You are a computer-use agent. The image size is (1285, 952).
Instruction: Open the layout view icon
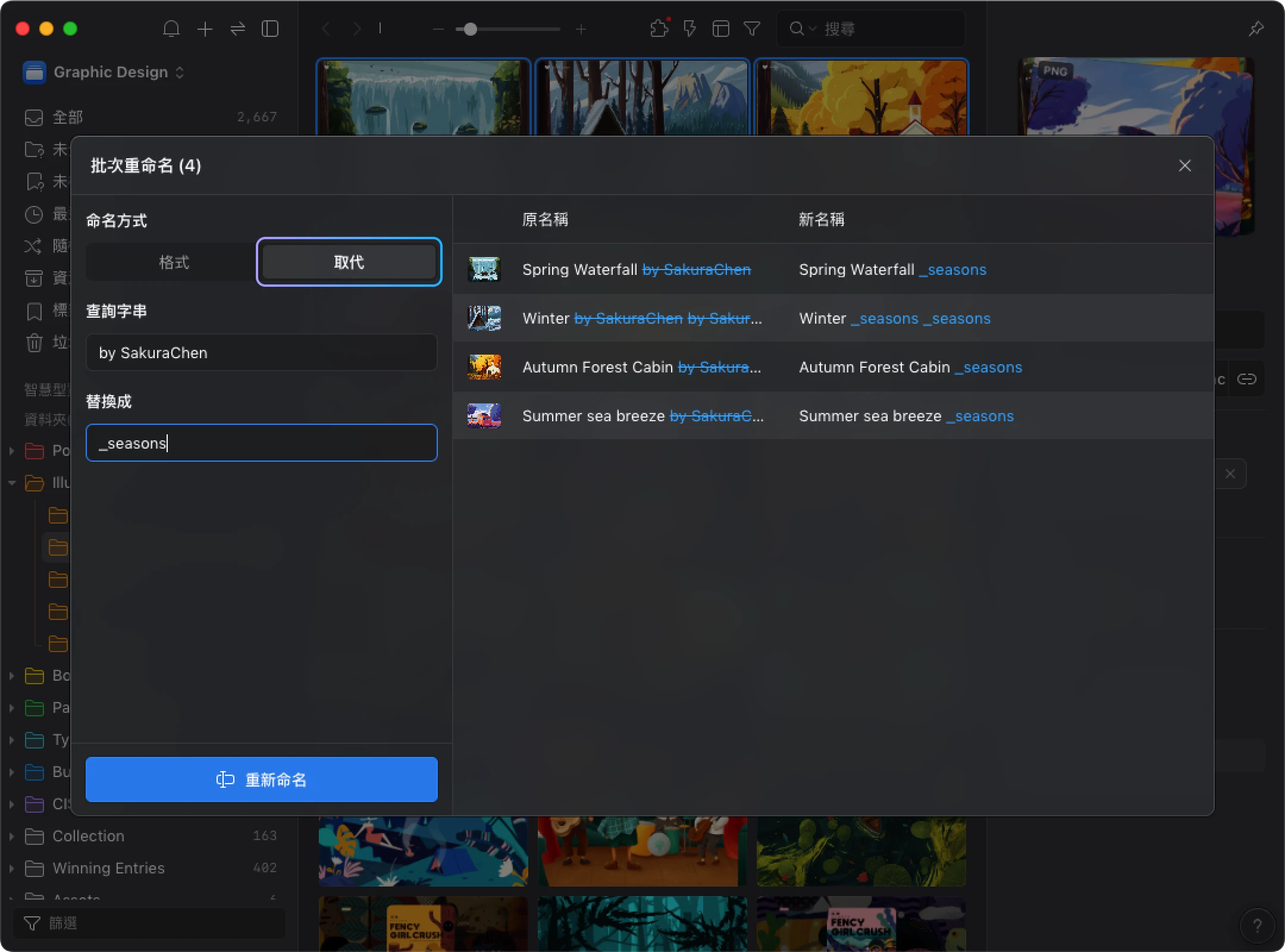[721, 29]
